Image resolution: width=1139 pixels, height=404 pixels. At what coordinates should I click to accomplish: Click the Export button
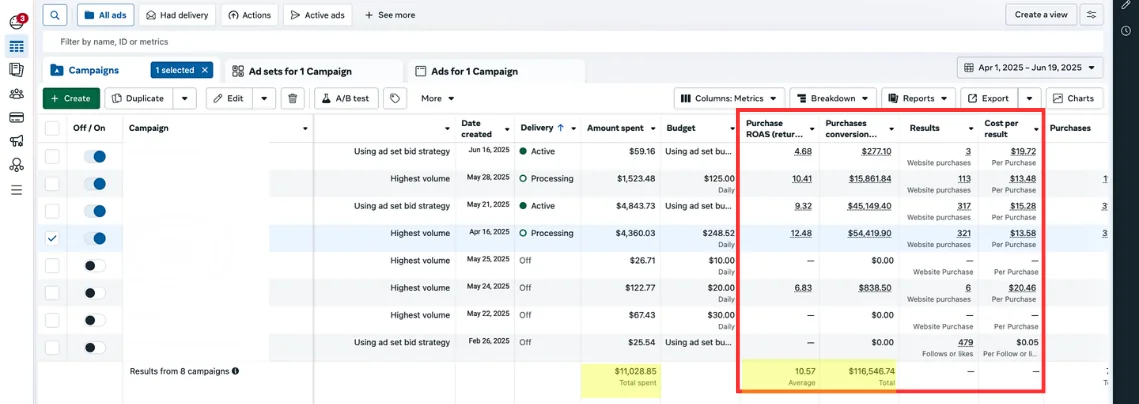[x=988, y=98]
